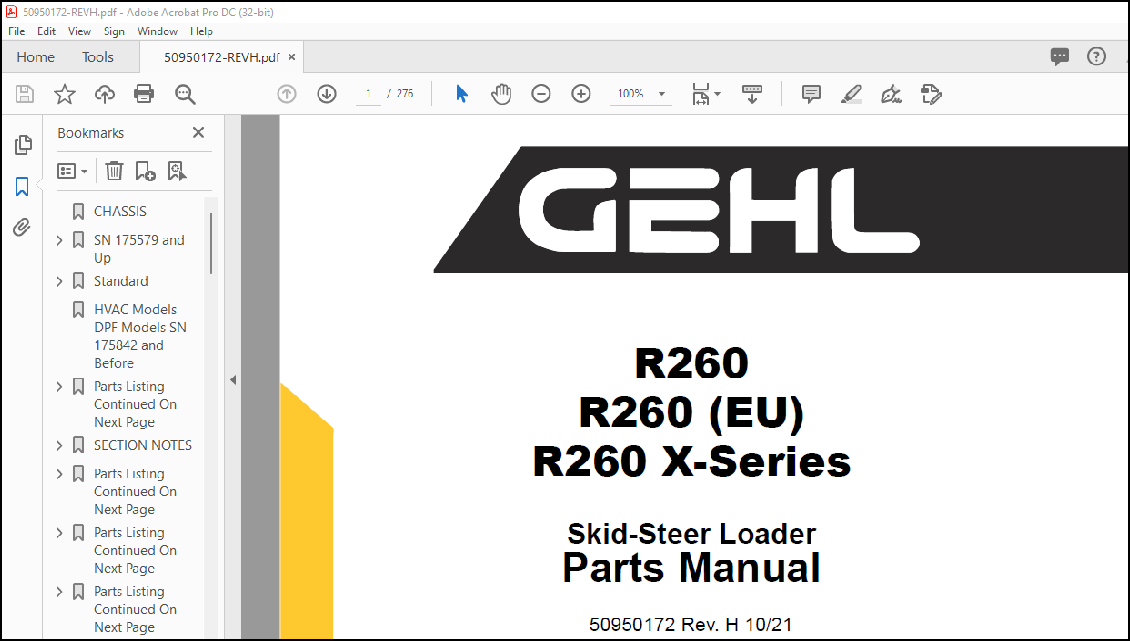Open the Sign menu

(x=114, y=31)
